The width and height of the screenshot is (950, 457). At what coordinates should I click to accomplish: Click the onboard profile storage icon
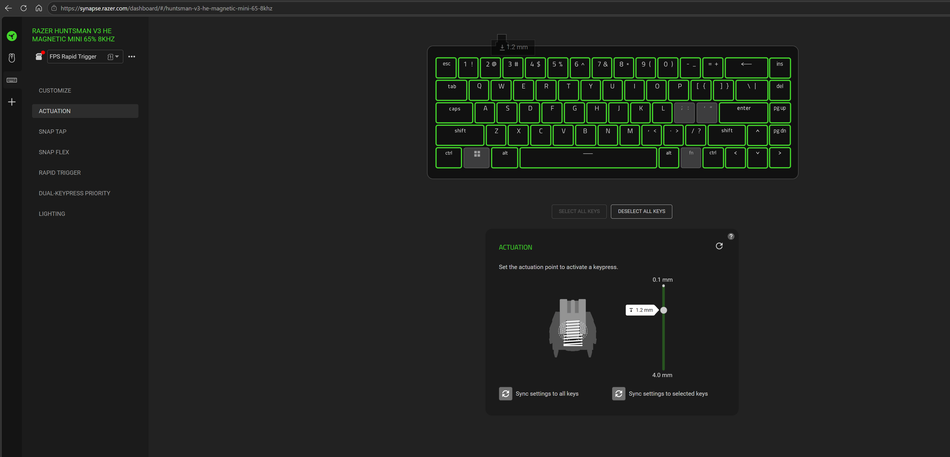pos(39,56)
